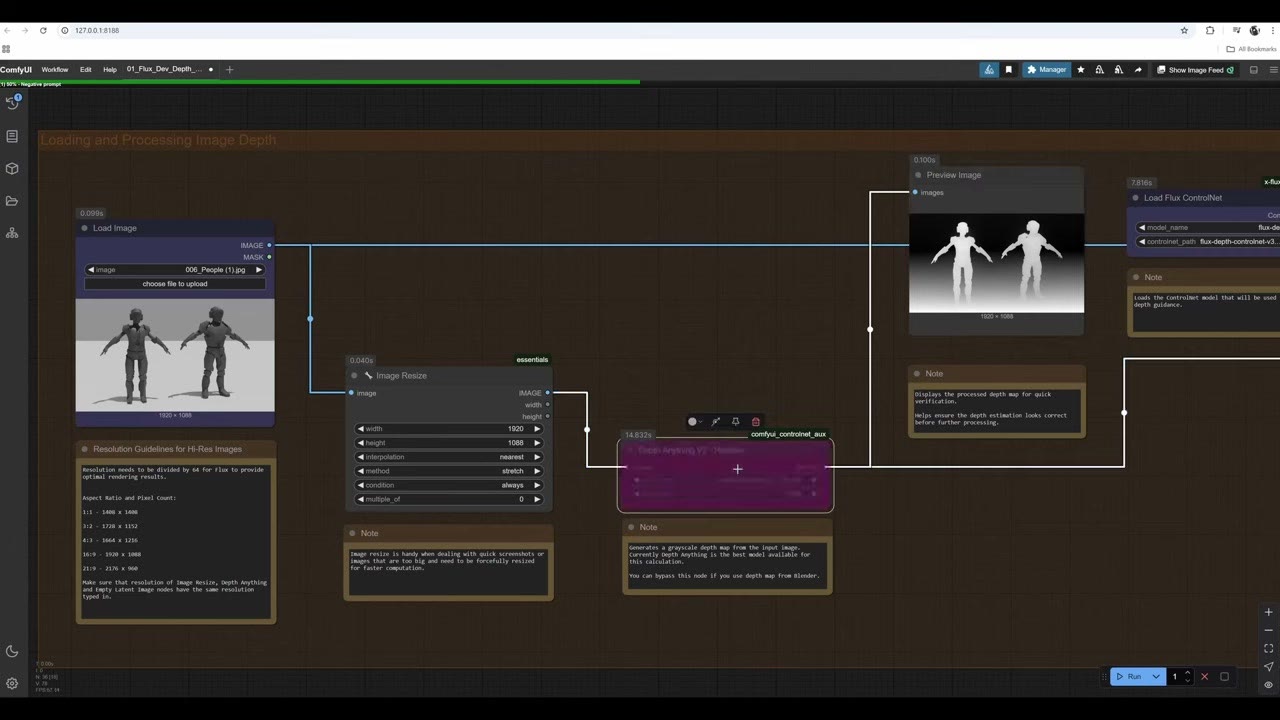Click the red X cancel run icon
This screenshot has height=720, width=1280.
1204,677
